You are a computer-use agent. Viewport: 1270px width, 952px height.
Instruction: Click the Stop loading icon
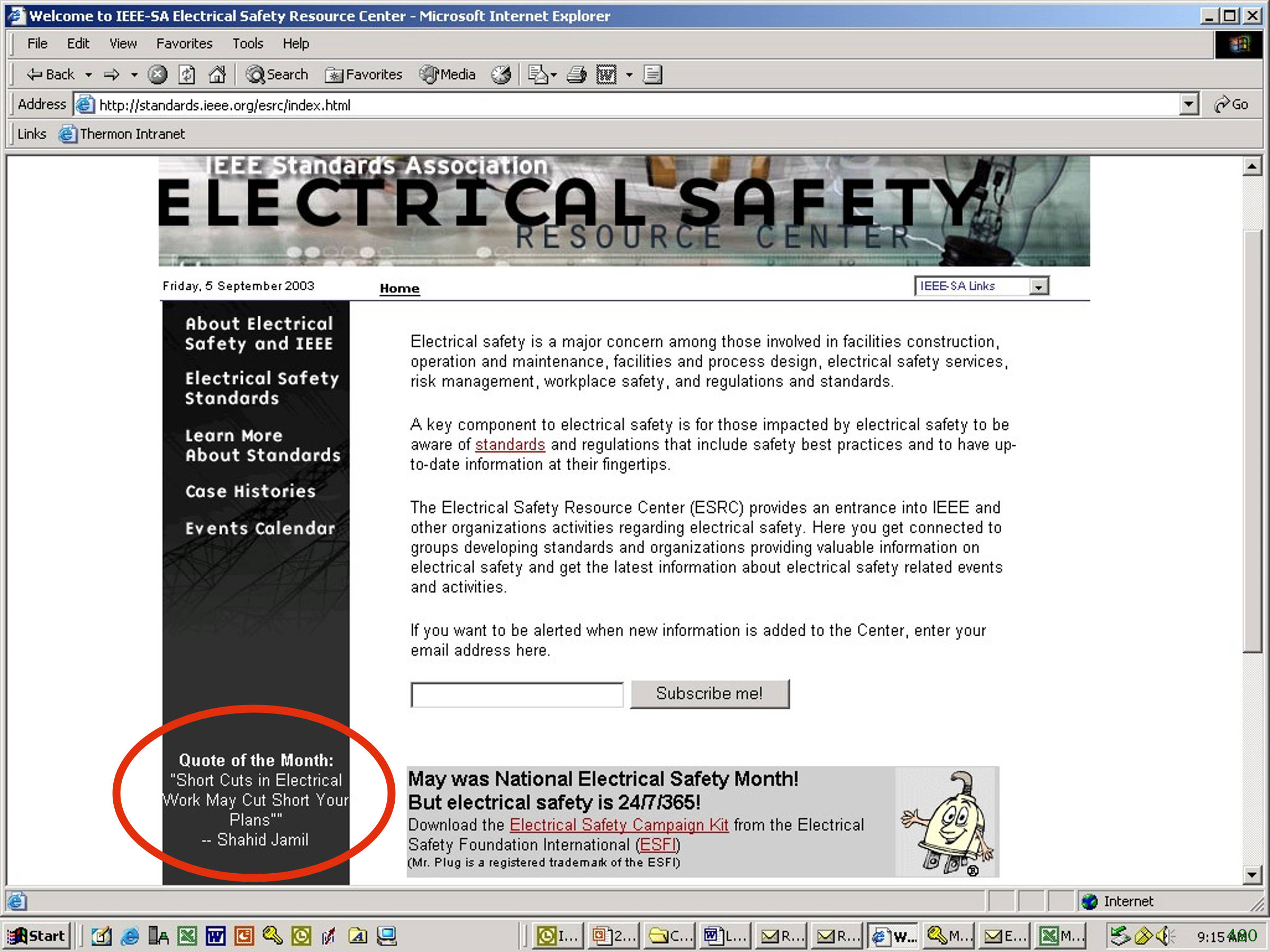pyautogui.click(x=157, y=75)
